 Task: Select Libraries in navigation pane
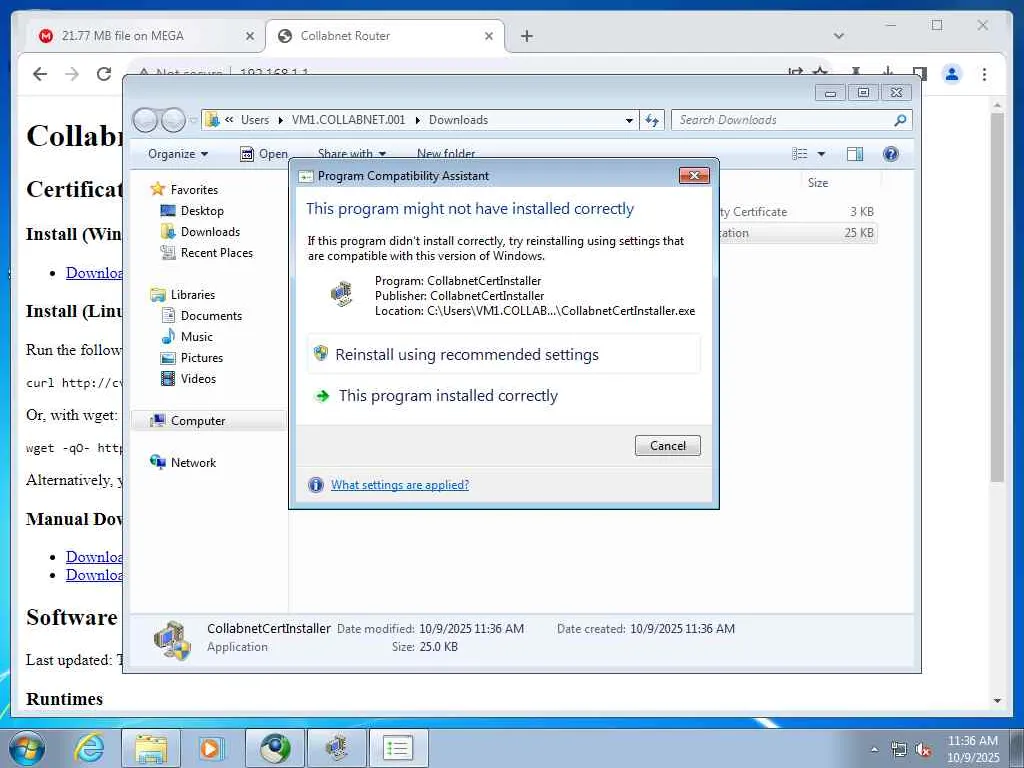coord(193,295)
